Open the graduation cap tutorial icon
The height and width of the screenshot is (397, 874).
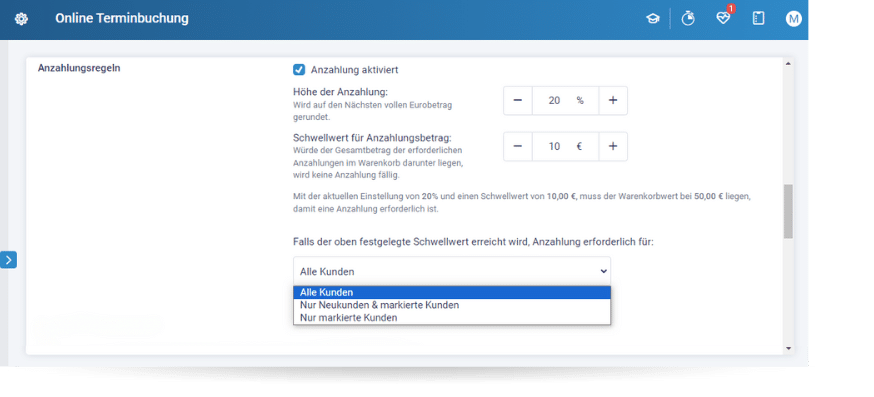pyautogui.click(x=652, y=18)
